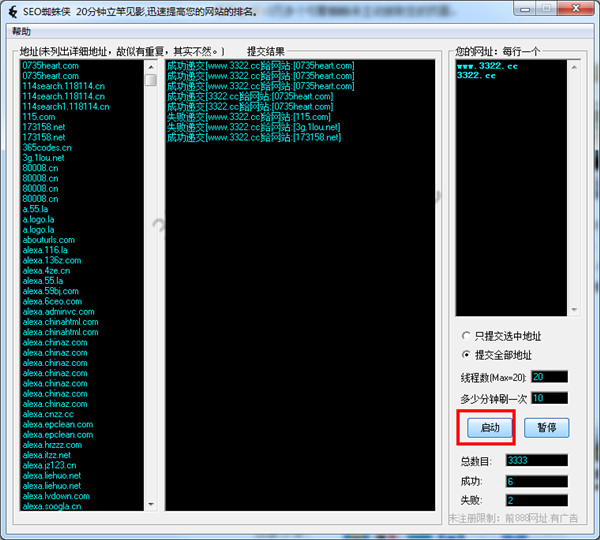Select alexa.59bj.com in address list
This screenshot has height=540, width=600.
[51, 291]
